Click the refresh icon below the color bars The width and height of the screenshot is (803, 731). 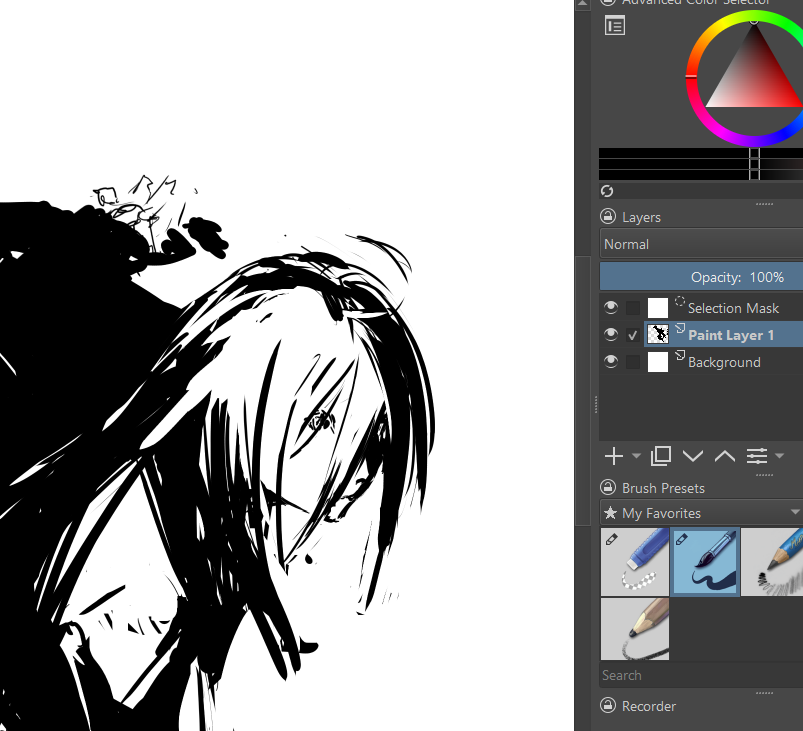tap(607, 191)
